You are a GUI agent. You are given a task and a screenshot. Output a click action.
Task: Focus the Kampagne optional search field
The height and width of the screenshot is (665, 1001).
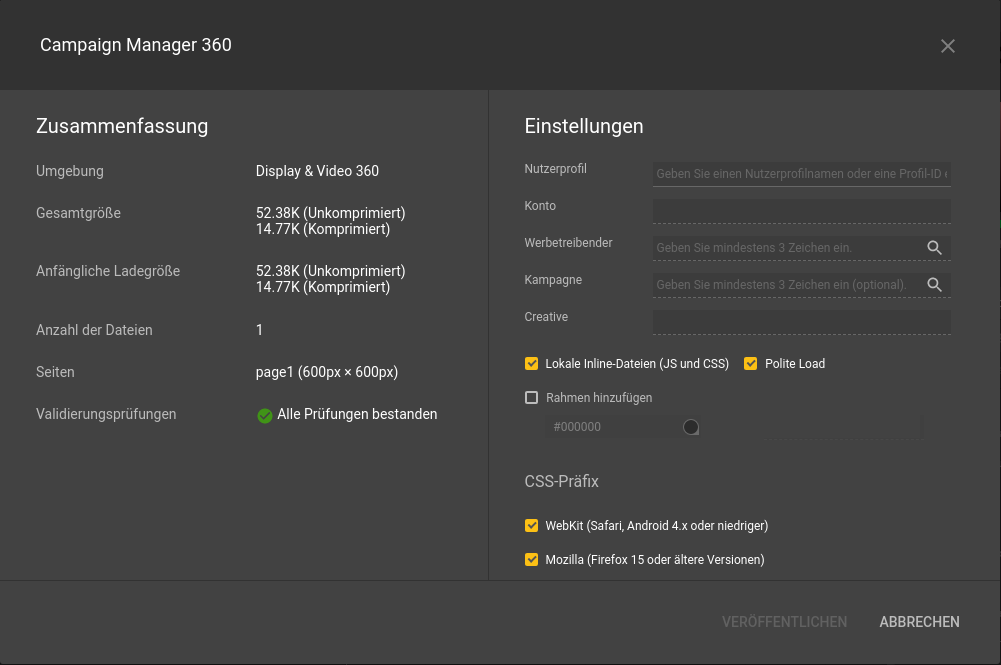[780, 285]
